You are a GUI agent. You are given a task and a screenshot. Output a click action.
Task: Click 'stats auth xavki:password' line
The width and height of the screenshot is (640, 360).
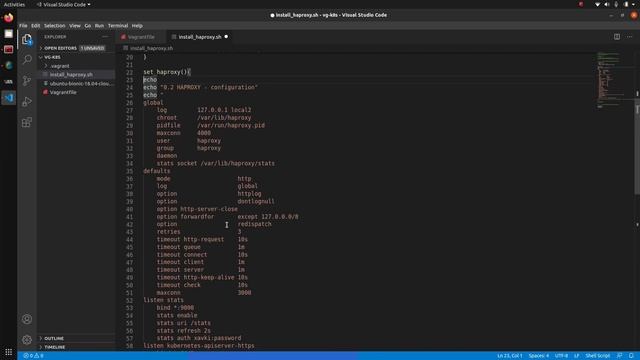click(x=199, y=338)
